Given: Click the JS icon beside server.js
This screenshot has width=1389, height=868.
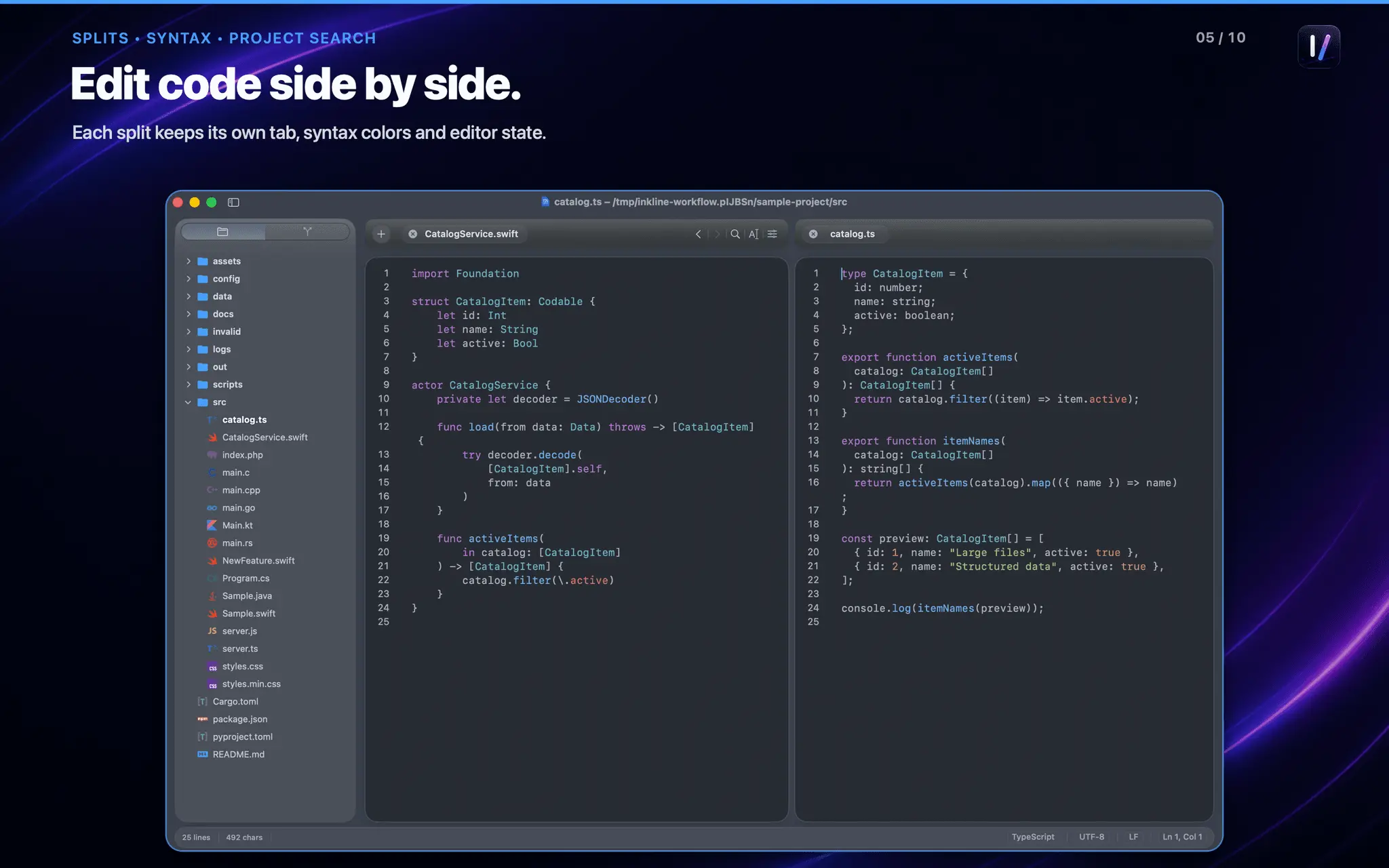Looking at the screenshot, I should (212, 631).
